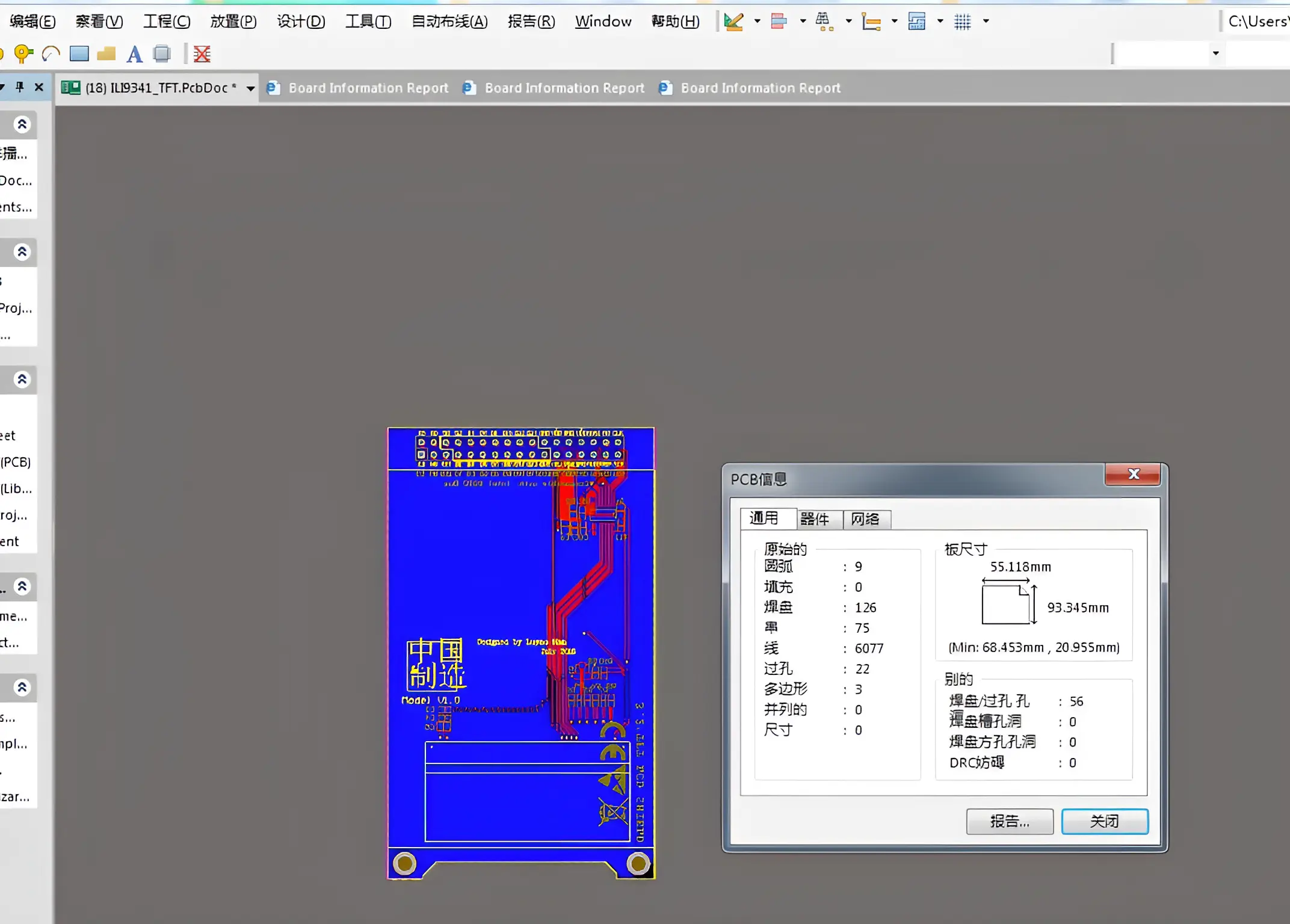Screen dimensions: 1290x924
Task: Open the ILI9341_TFT.PcbDoc tab dropdown arrow
Action: [x=250, y=88]
